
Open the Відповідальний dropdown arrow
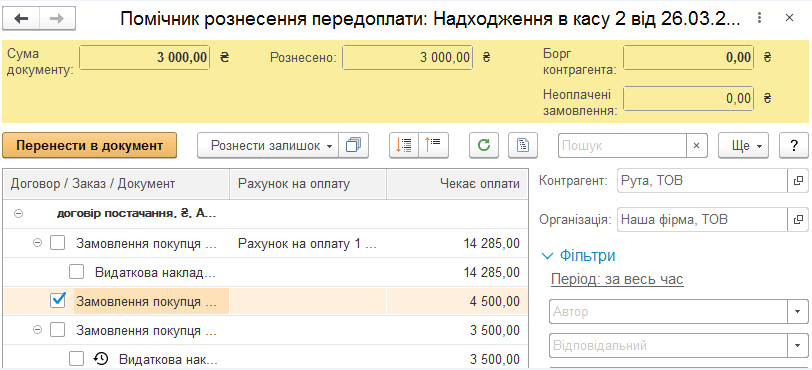(798, 345)
